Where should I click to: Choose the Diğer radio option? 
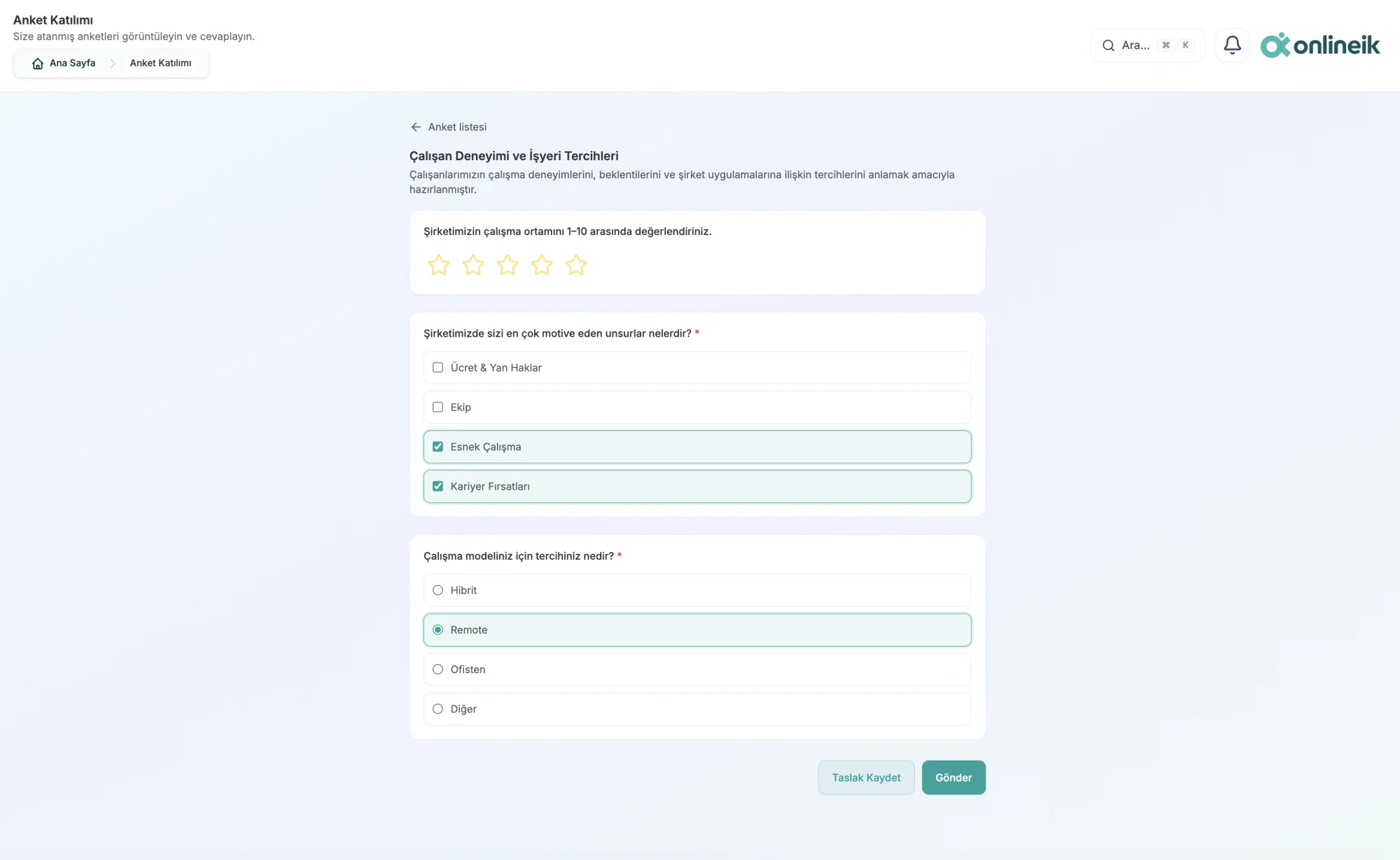697,709
